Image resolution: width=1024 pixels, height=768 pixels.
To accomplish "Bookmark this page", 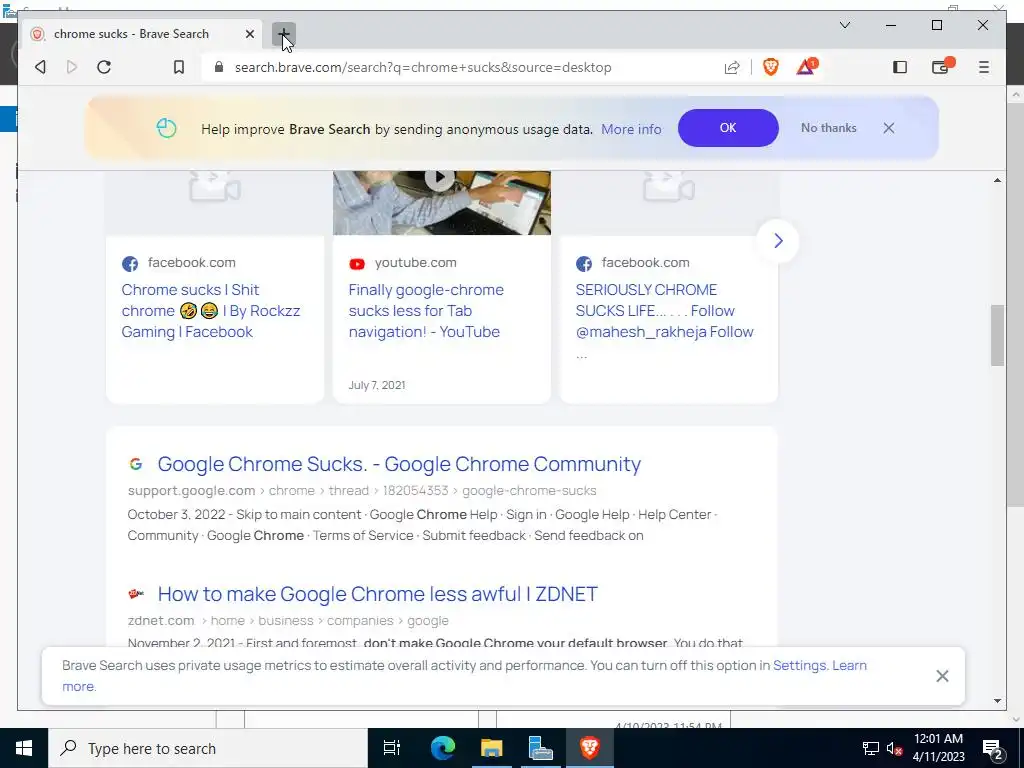I will pyautogui.click(x=178, y=67).
